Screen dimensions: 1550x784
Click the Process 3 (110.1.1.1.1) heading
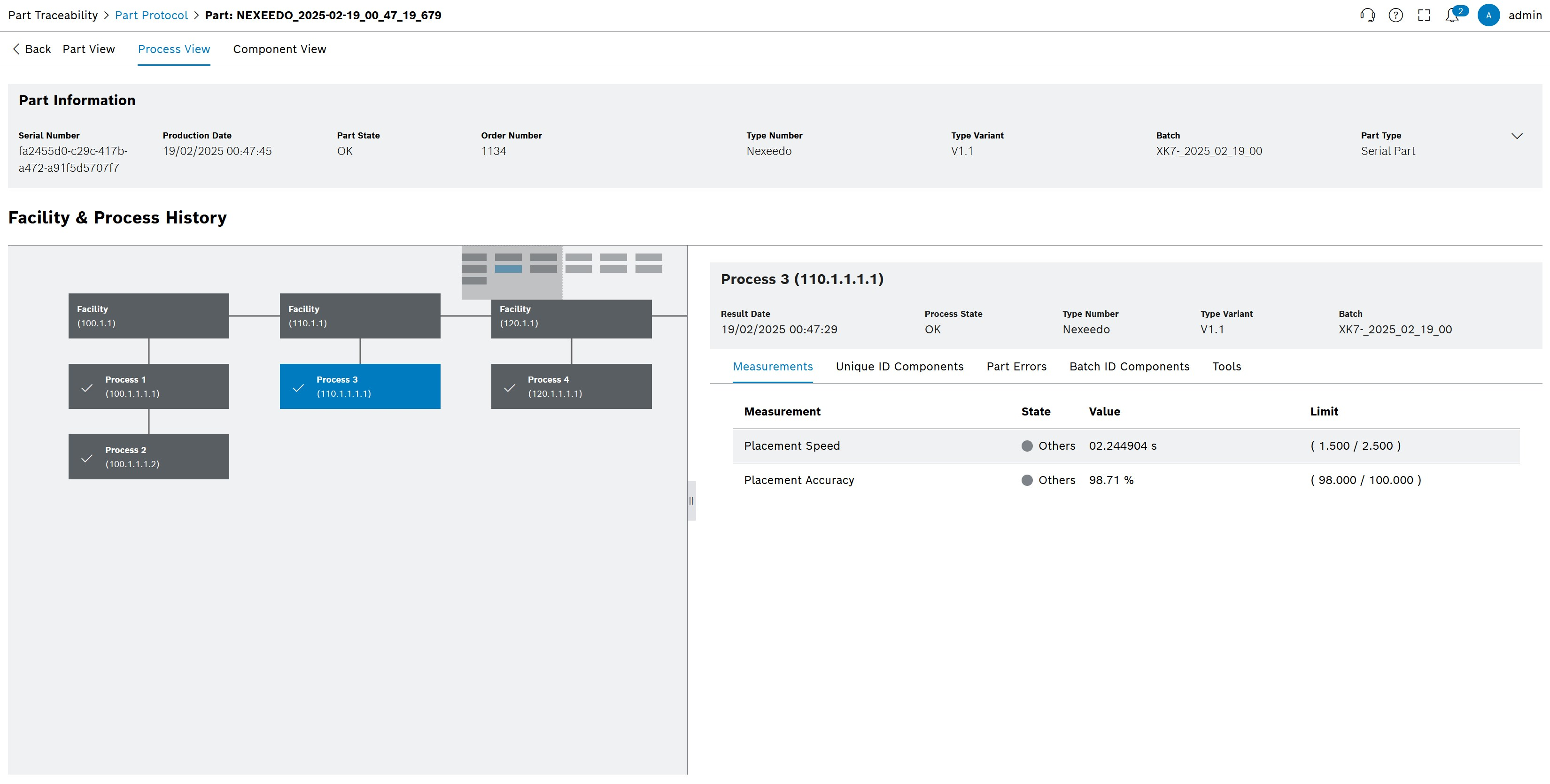coord(802,280)
